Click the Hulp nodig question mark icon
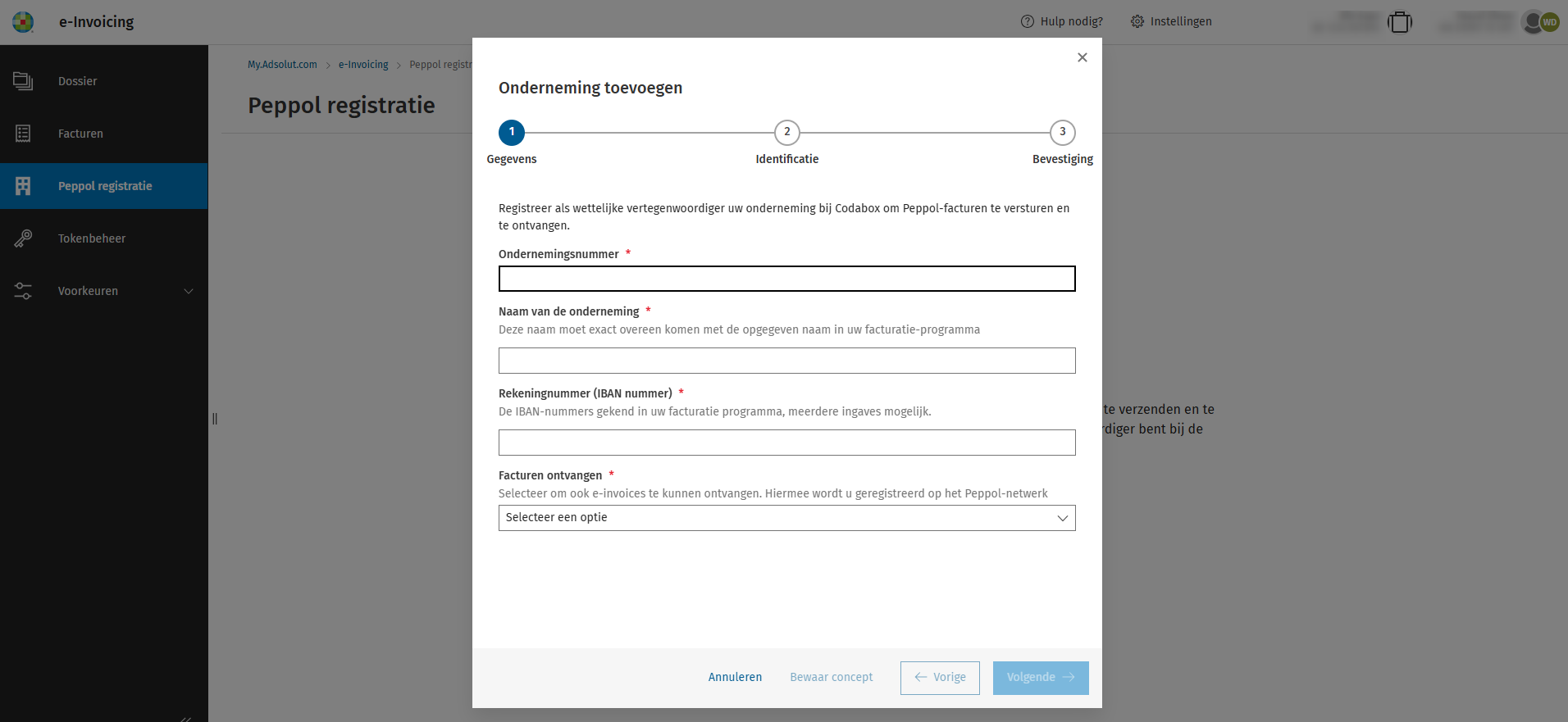Viewport: 1568px width, 722px height. tap(1028, 21)
